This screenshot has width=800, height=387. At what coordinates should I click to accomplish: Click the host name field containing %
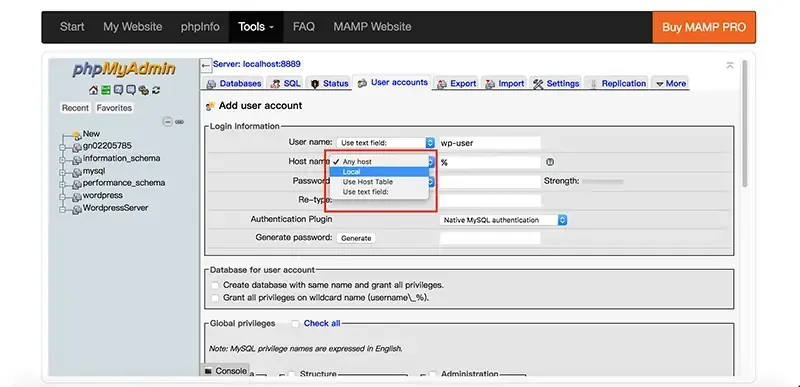(x=490, y=162)
